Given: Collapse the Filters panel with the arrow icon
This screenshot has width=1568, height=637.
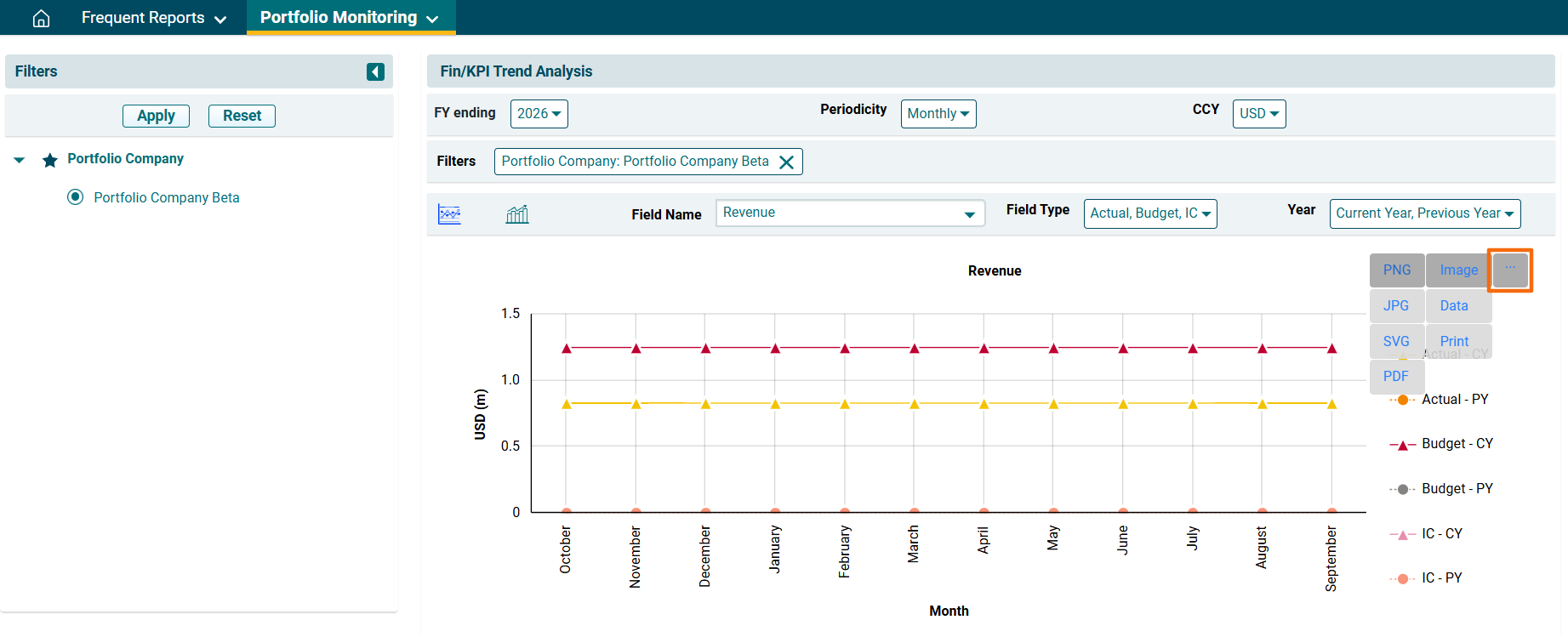Looking at the screenshot, I should pos(375,72).
